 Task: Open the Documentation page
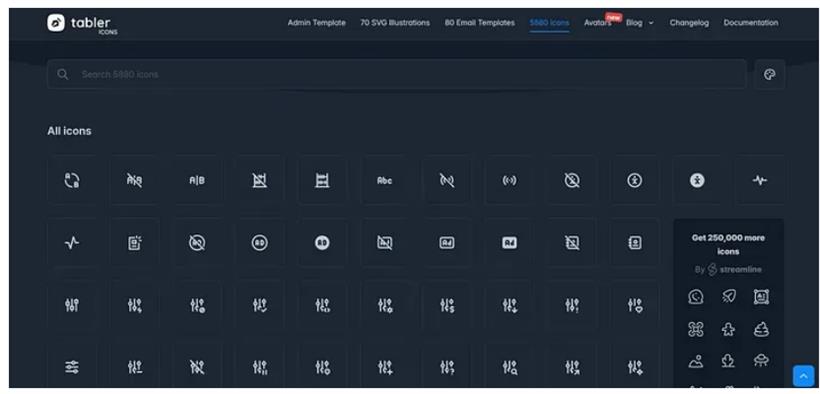point(751,22)
